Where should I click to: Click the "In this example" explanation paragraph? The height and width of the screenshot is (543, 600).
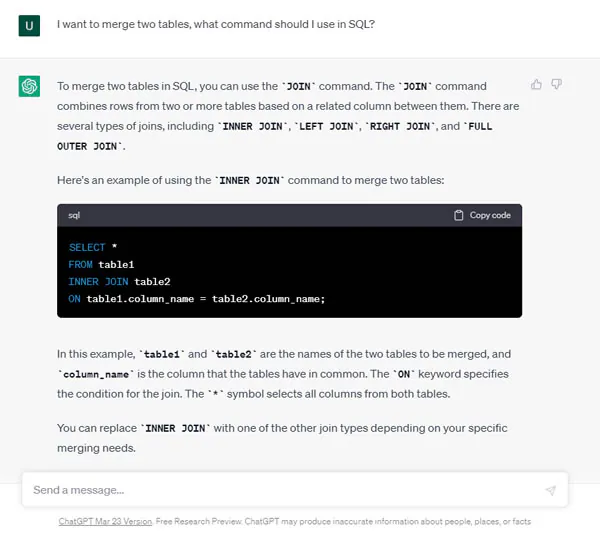coord(283,373)
